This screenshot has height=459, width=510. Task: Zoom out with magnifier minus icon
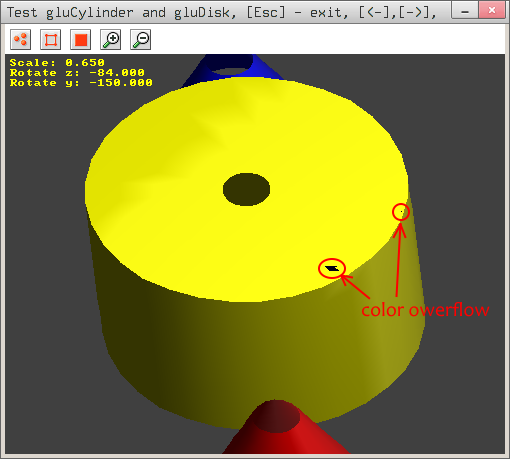[141, 40]
